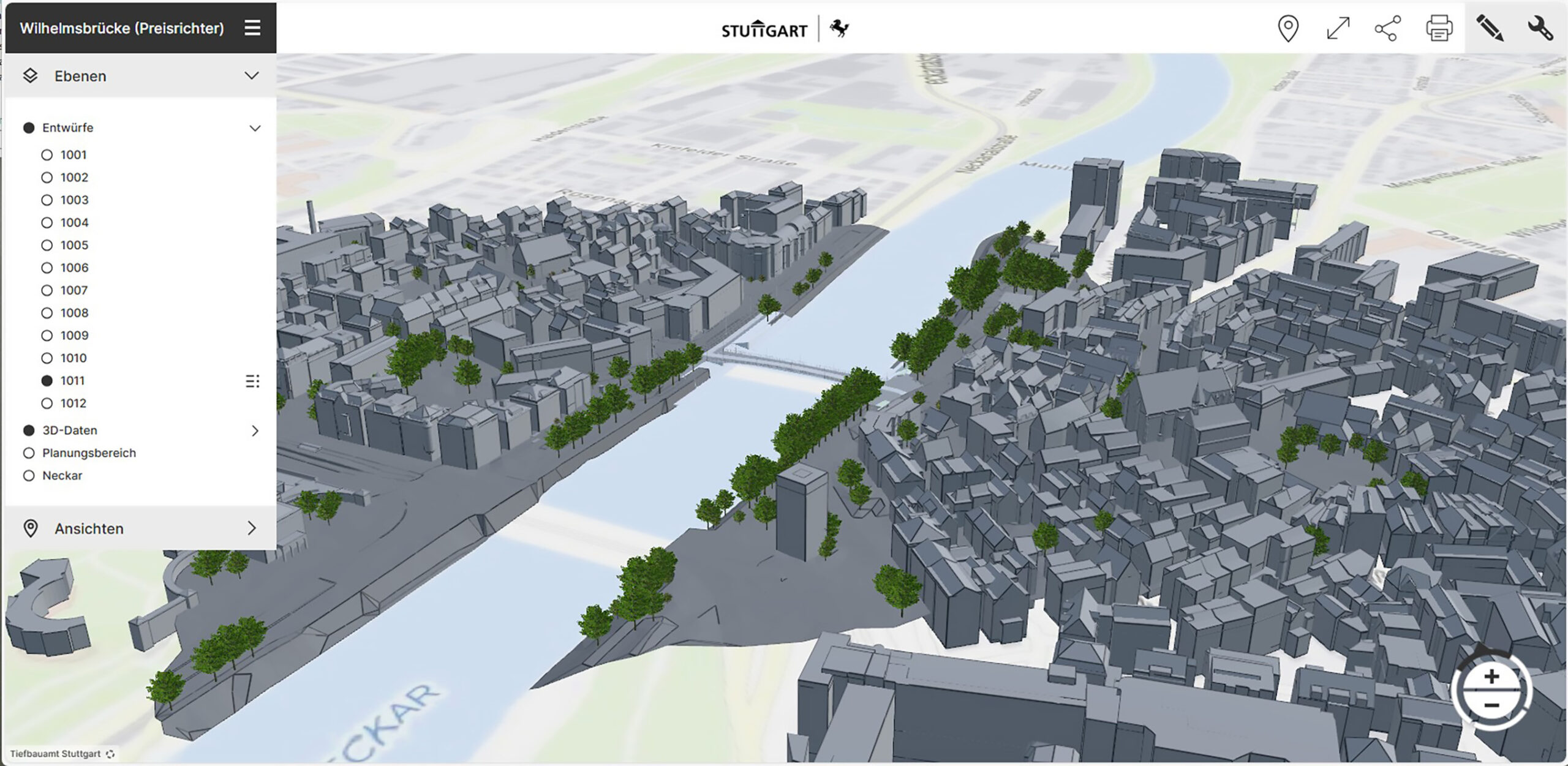Open layer options icon beside 1011

click(252, 381)
